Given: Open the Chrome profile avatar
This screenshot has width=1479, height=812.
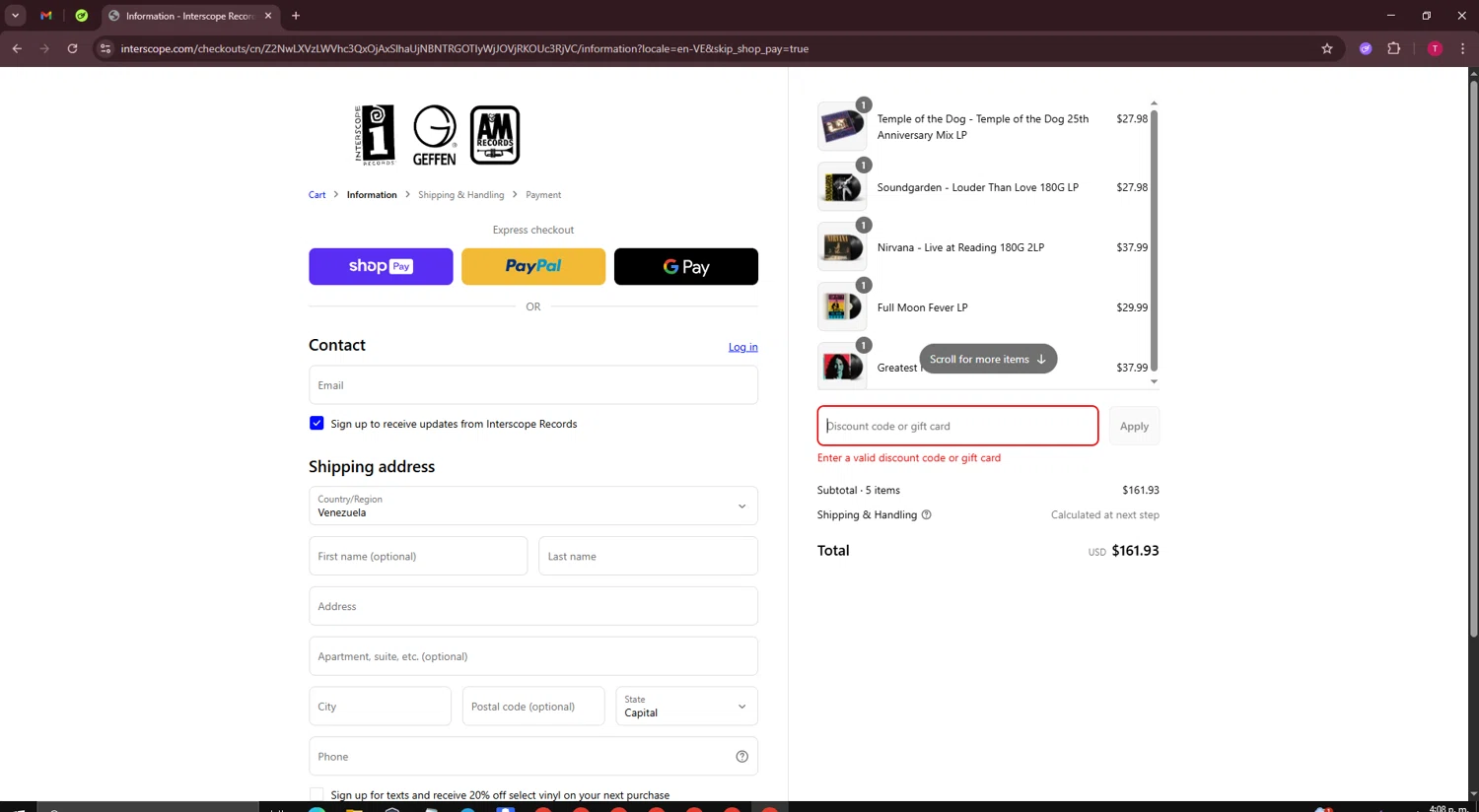Looking at the screenshot, I should click(1435, 48).
